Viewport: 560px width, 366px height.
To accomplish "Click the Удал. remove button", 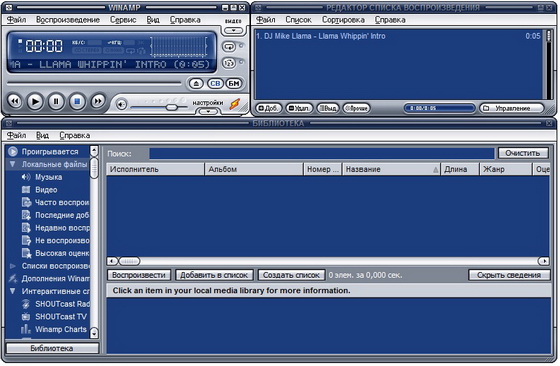I will pyautogui.click(x=300, y=108).
